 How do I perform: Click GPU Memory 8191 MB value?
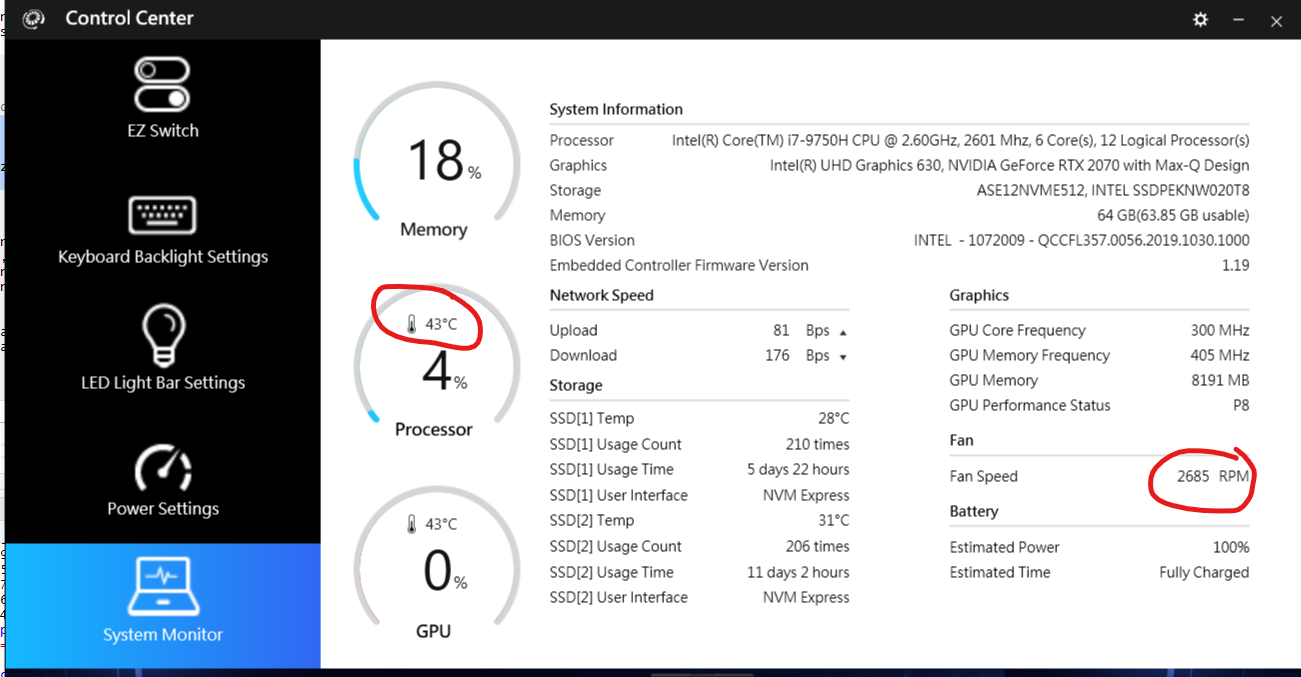click(x=1220, y=380)
